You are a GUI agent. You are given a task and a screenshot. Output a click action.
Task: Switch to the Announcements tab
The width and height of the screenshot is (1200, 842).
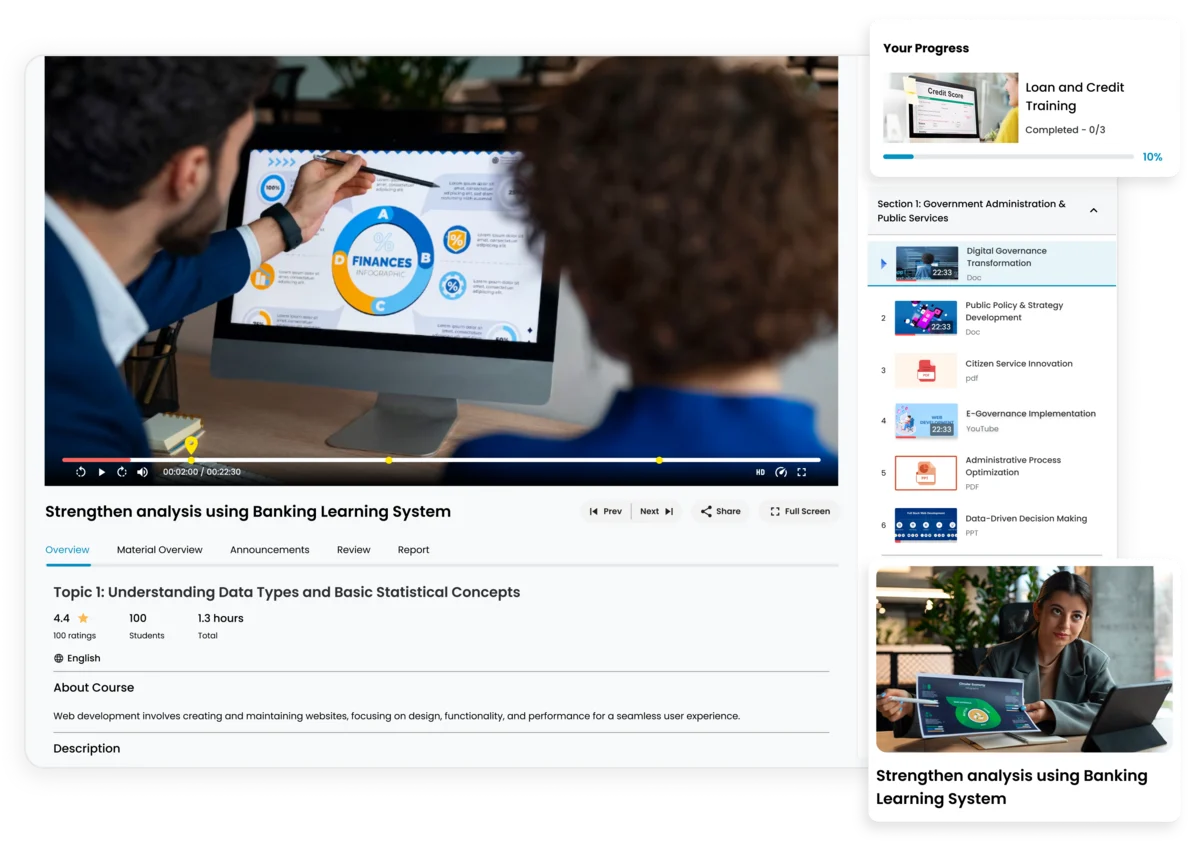(269, 549)
